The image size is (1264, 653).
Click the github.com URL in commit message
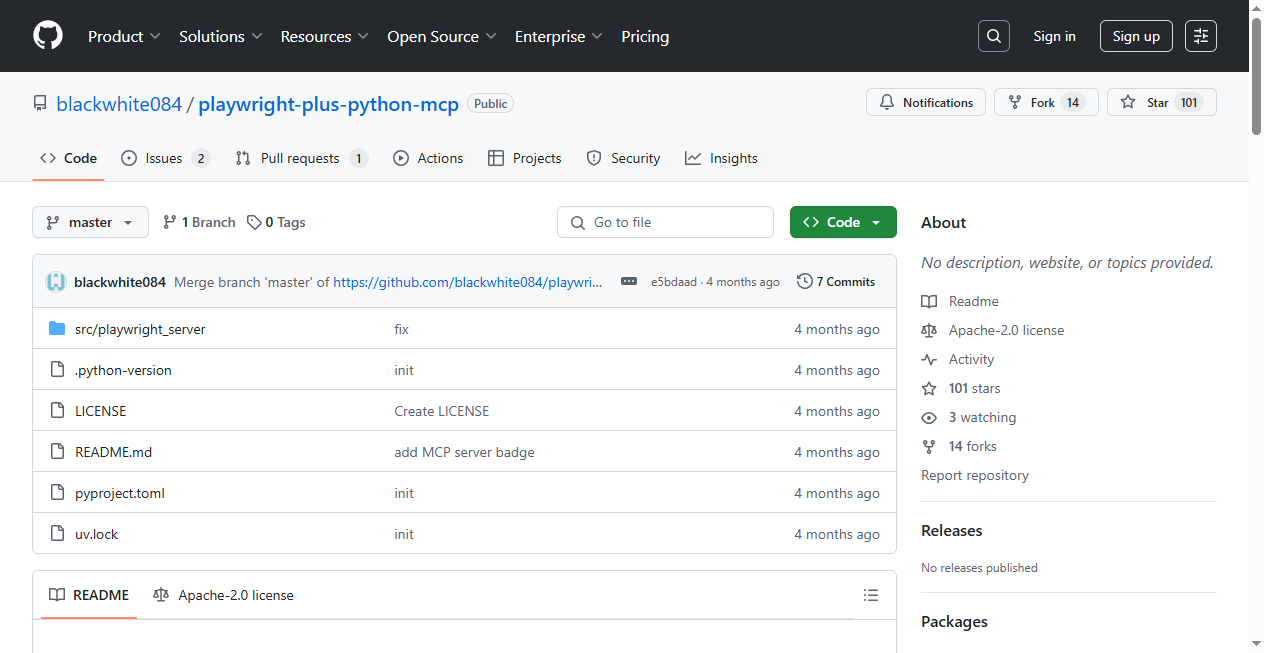click(468, 282)
